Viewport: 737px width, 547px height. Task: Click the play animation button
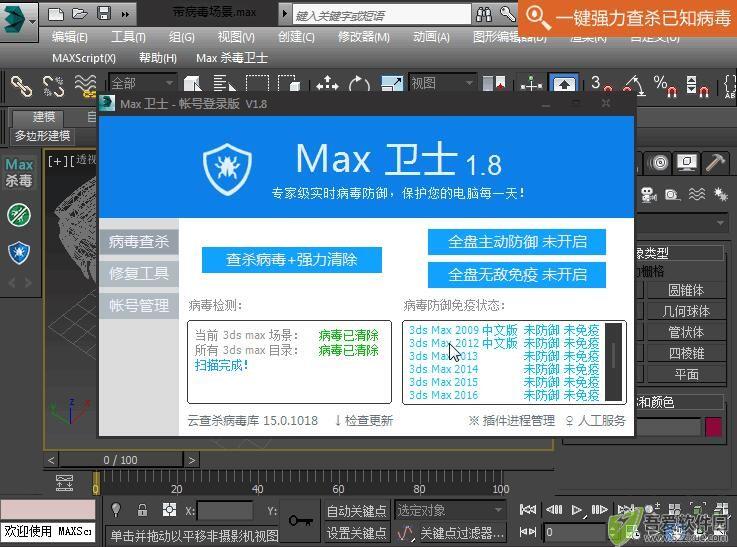[x=576, y=509]
